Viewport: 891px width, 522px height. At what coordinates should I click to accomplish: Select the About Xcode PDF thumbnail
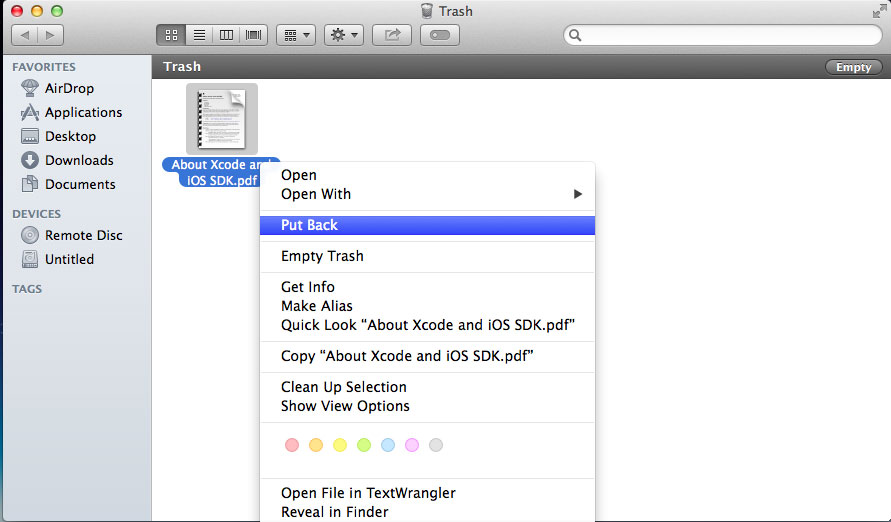221,119
